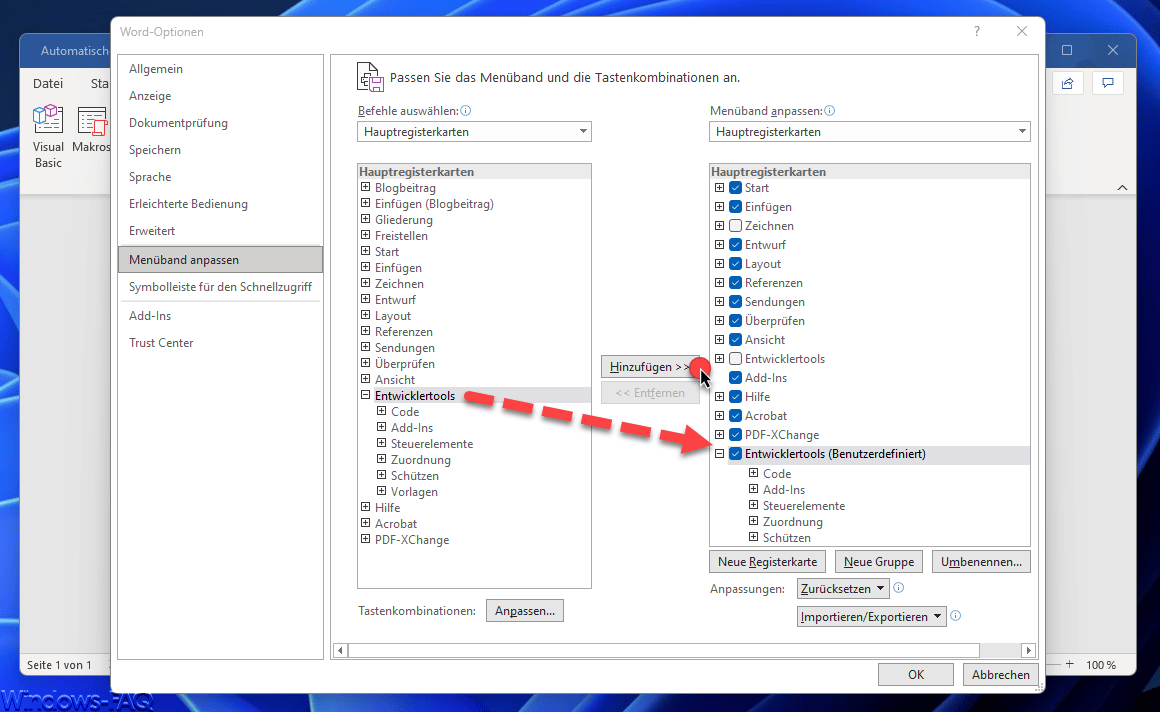Open Anzeige options category
1160x712 pixels.
[x=220, y=96]
